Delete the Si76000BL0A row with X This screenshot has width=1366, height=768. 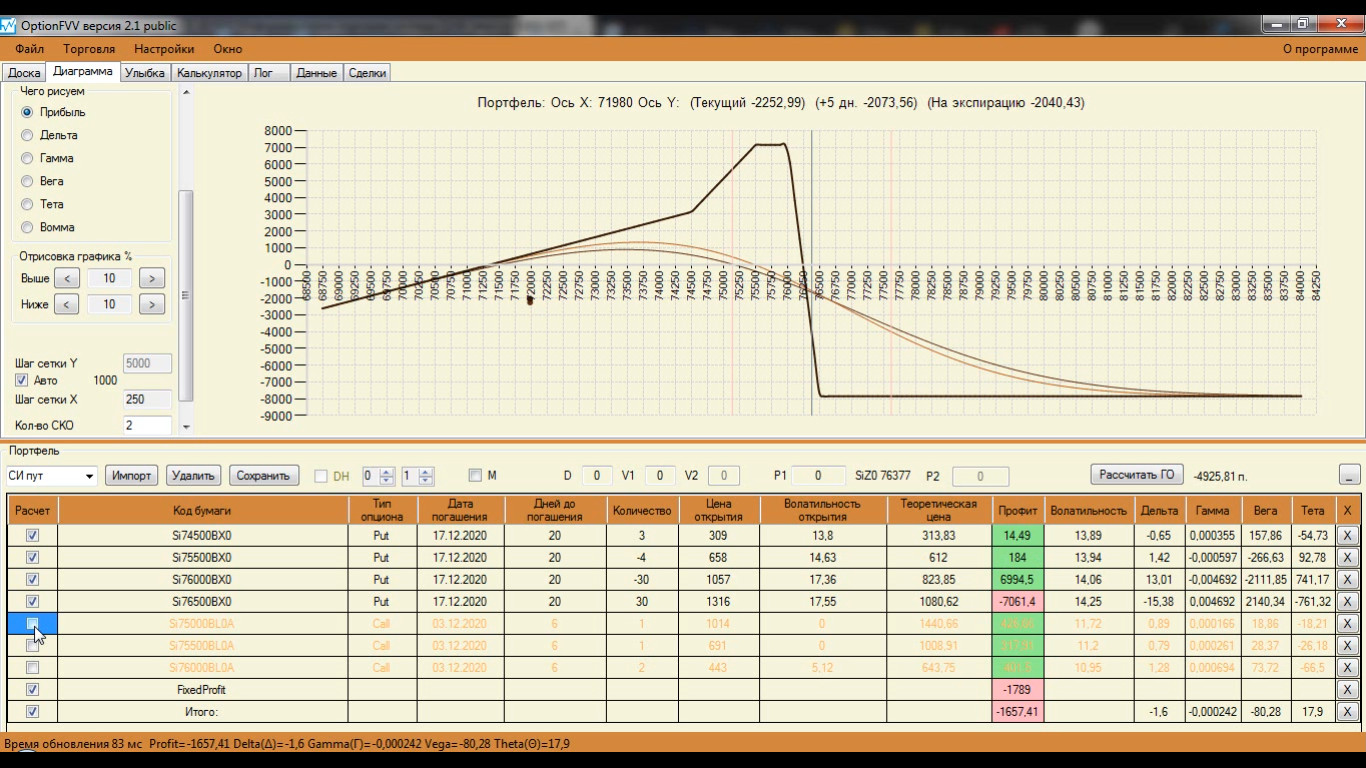1347,667
